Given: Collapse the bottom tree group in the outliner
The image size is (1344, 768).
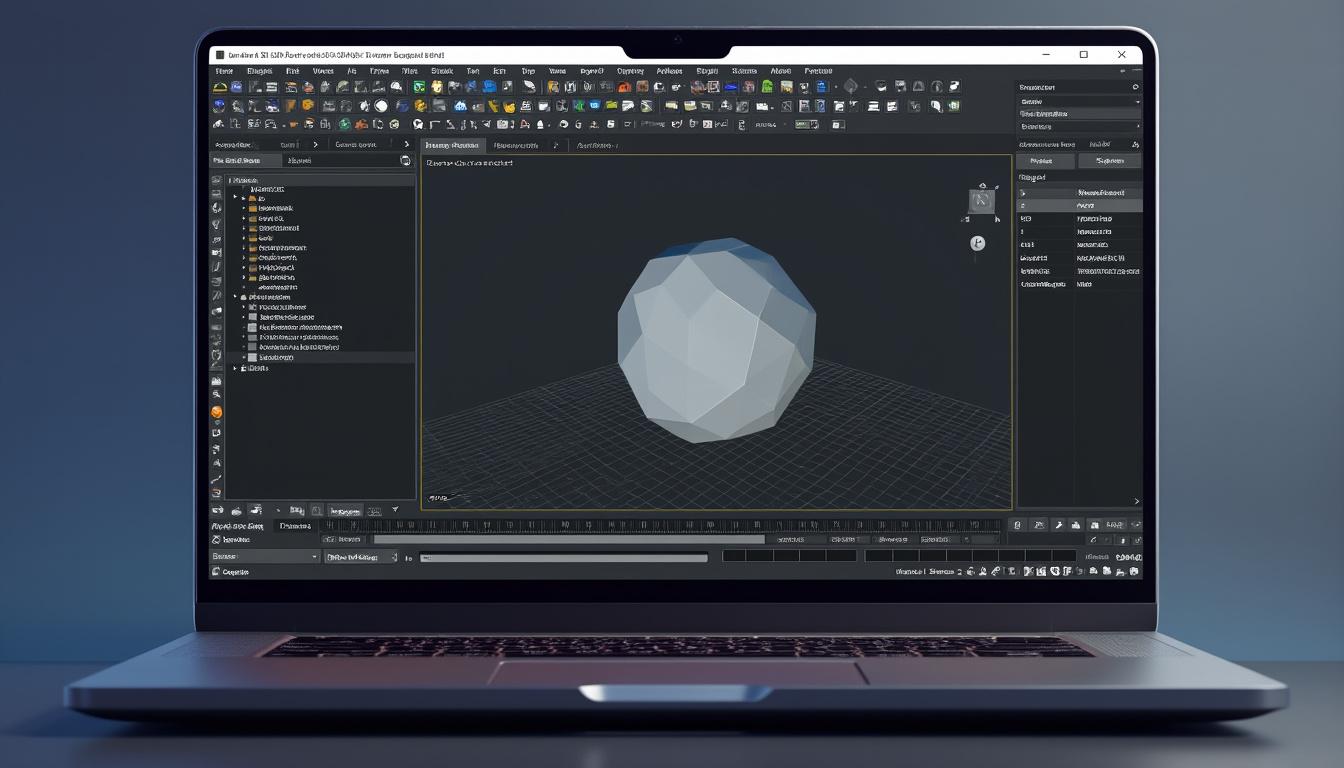Looking at the screenshot, I should [233, 368].
